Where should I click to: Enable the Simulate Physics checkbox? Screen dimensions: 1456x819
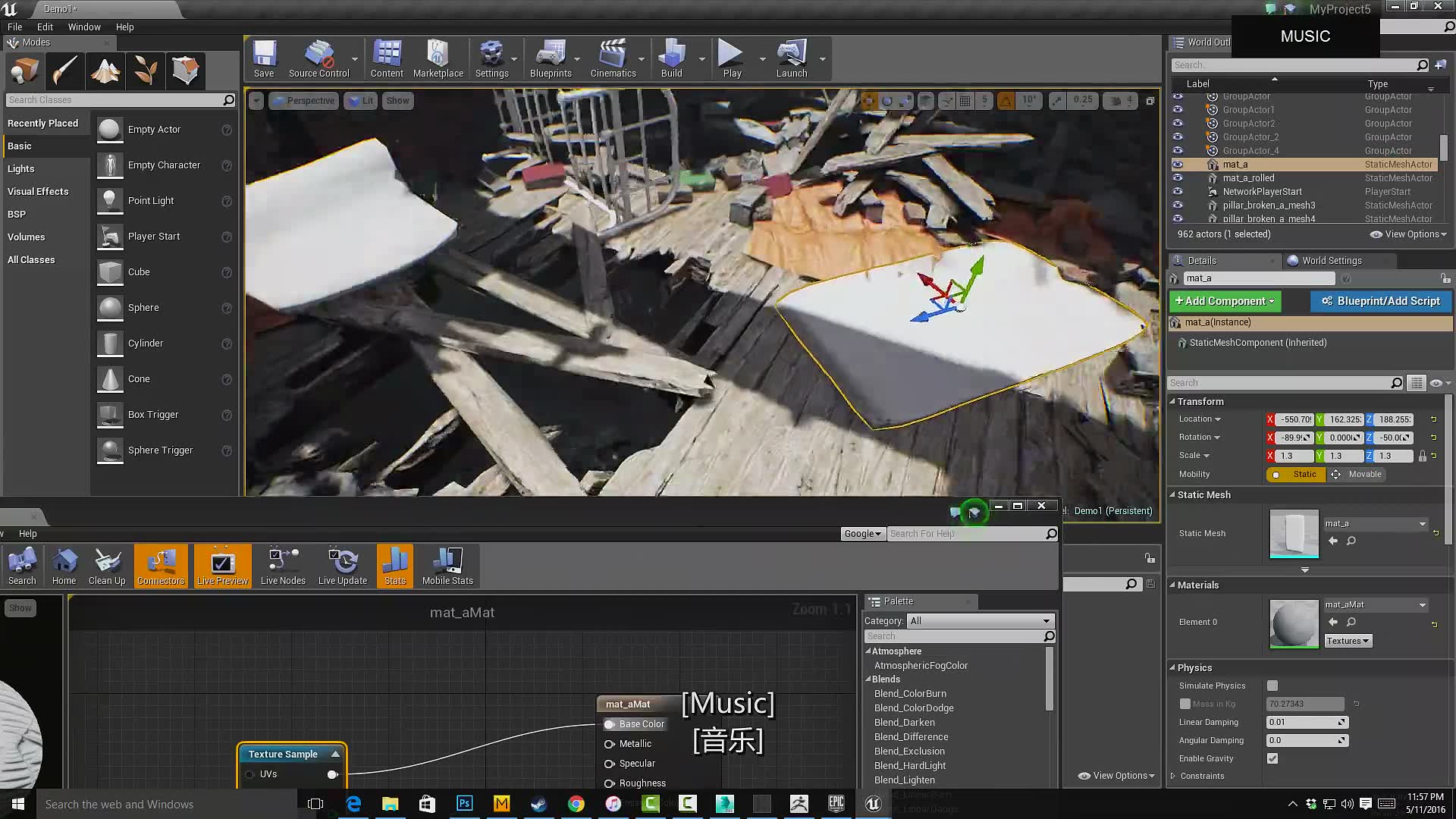click(1272, 686)
